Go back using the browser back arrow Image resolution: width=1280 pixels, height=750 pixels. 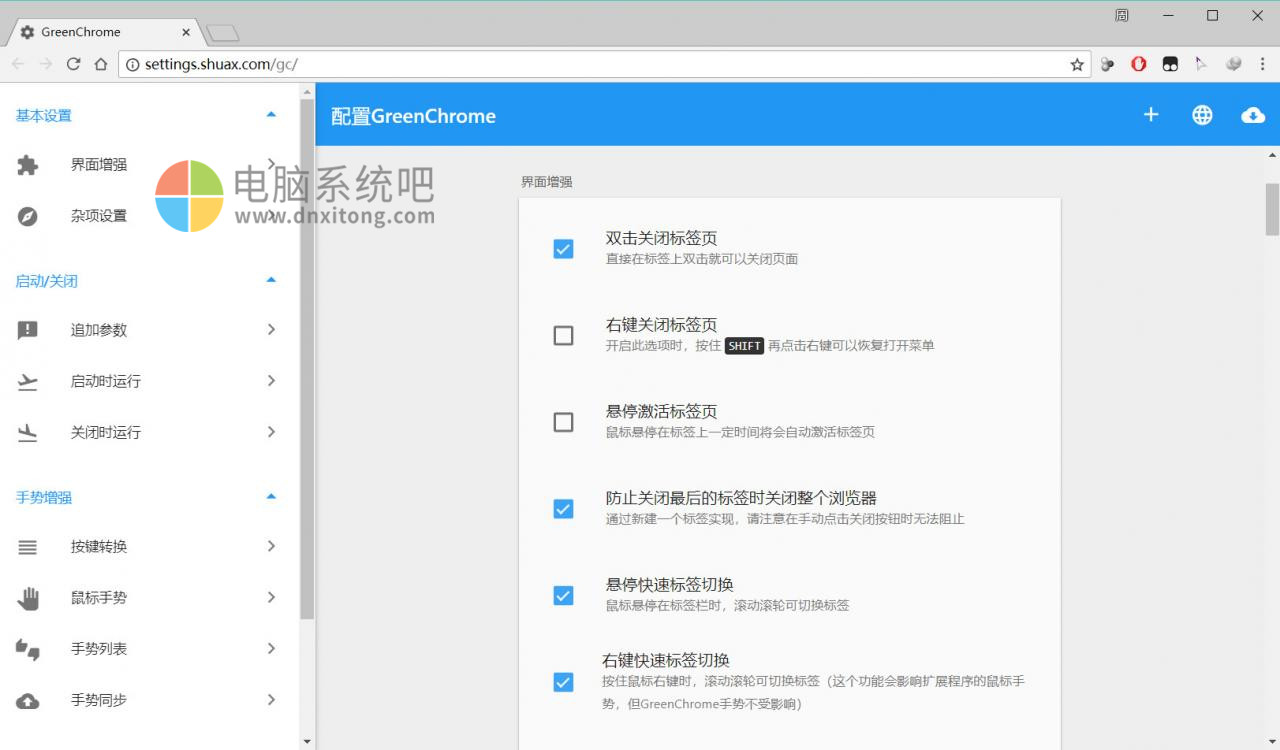click(18, 64)
